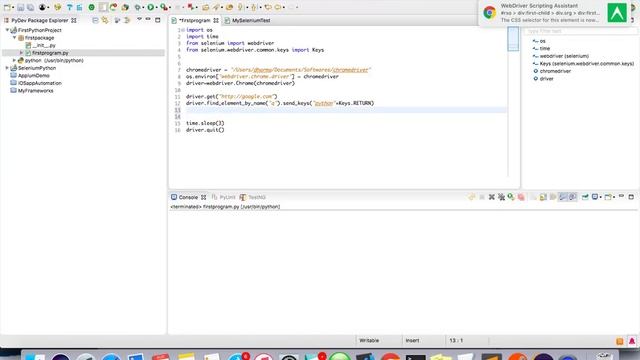640x360 pixels.
Task: Click the 'Writable' status bar entry
Action: tap(369, 340)
